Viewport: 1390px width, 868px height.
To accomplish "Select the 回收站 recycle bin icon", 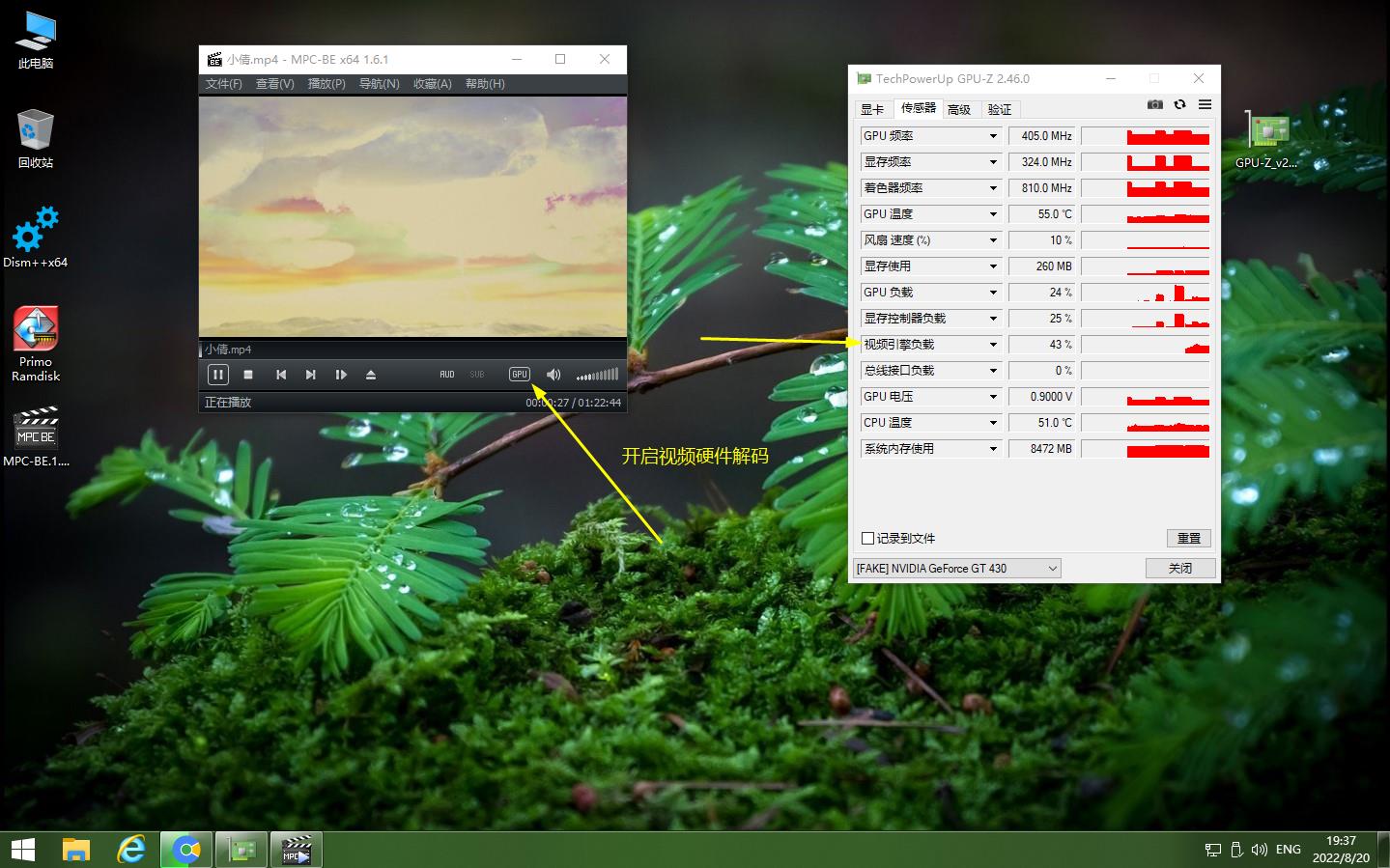I will pos(36,140).
